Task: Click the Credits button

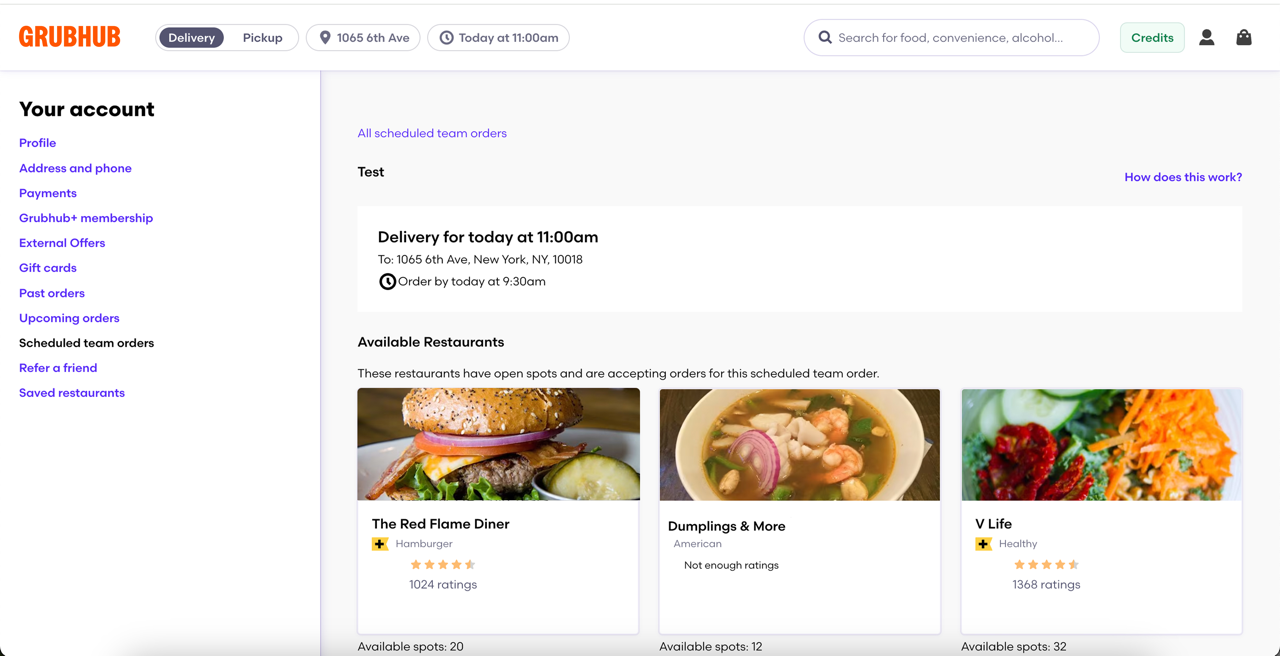Action: pyautogui.click(x=1152, y=38)
